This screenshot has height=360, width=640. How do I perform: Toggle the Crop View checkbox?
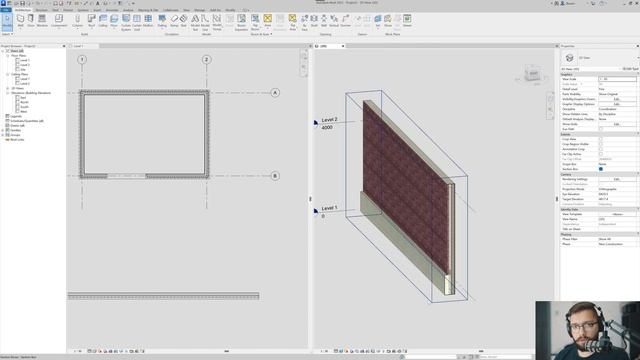point(600,139)
